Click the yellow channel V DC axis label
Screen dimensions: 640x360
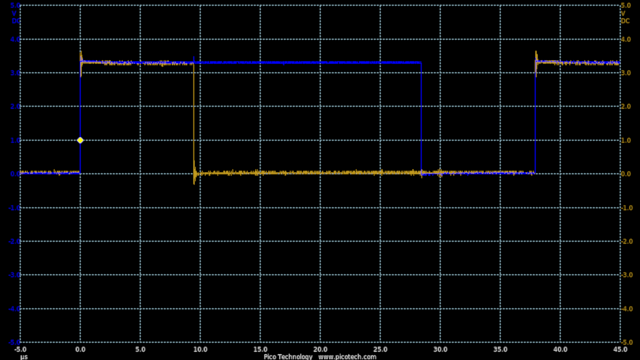(x=625, y=17)
